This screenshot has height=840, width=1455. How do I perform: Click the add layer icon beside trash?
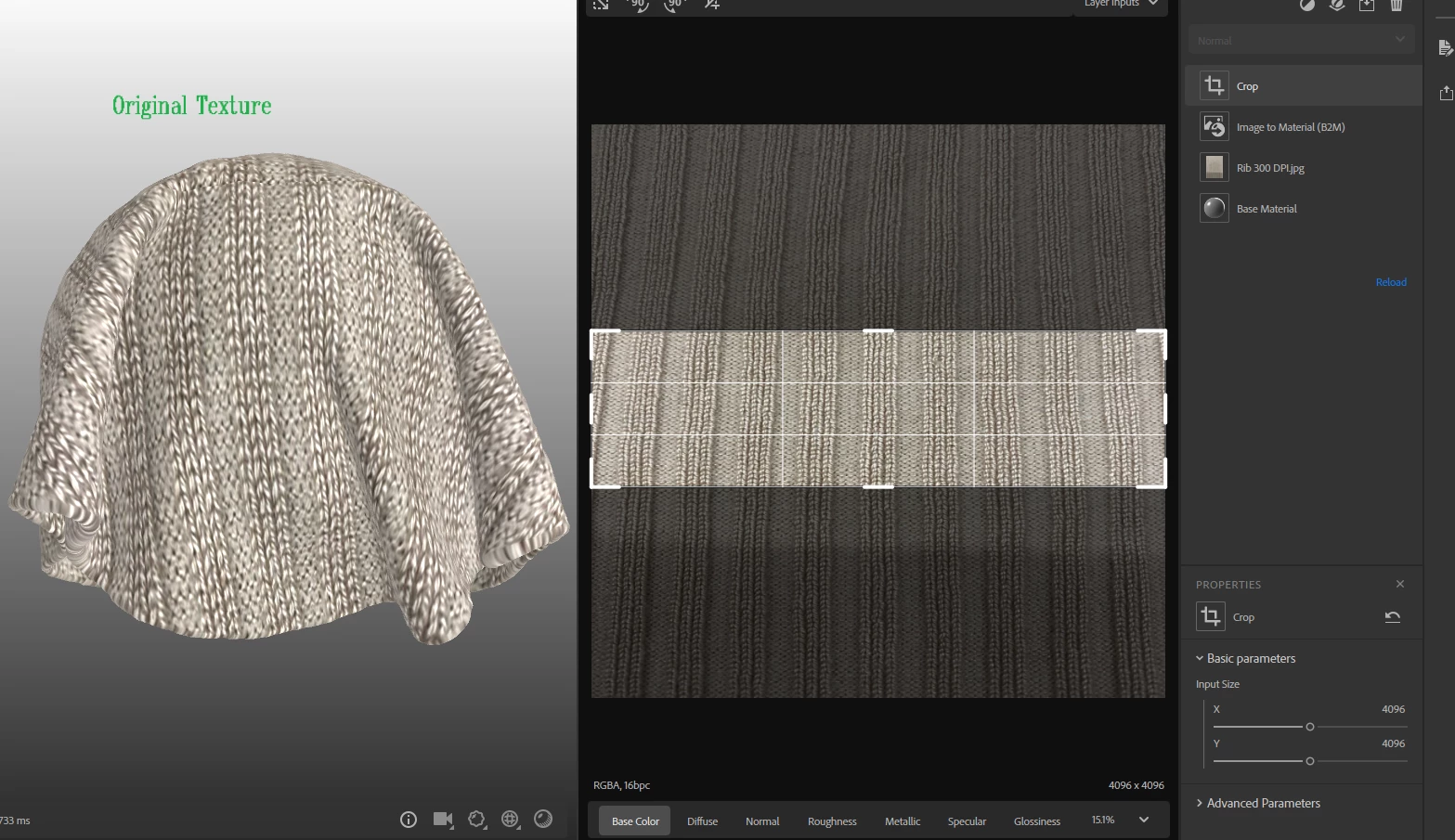click(1367, 5)
